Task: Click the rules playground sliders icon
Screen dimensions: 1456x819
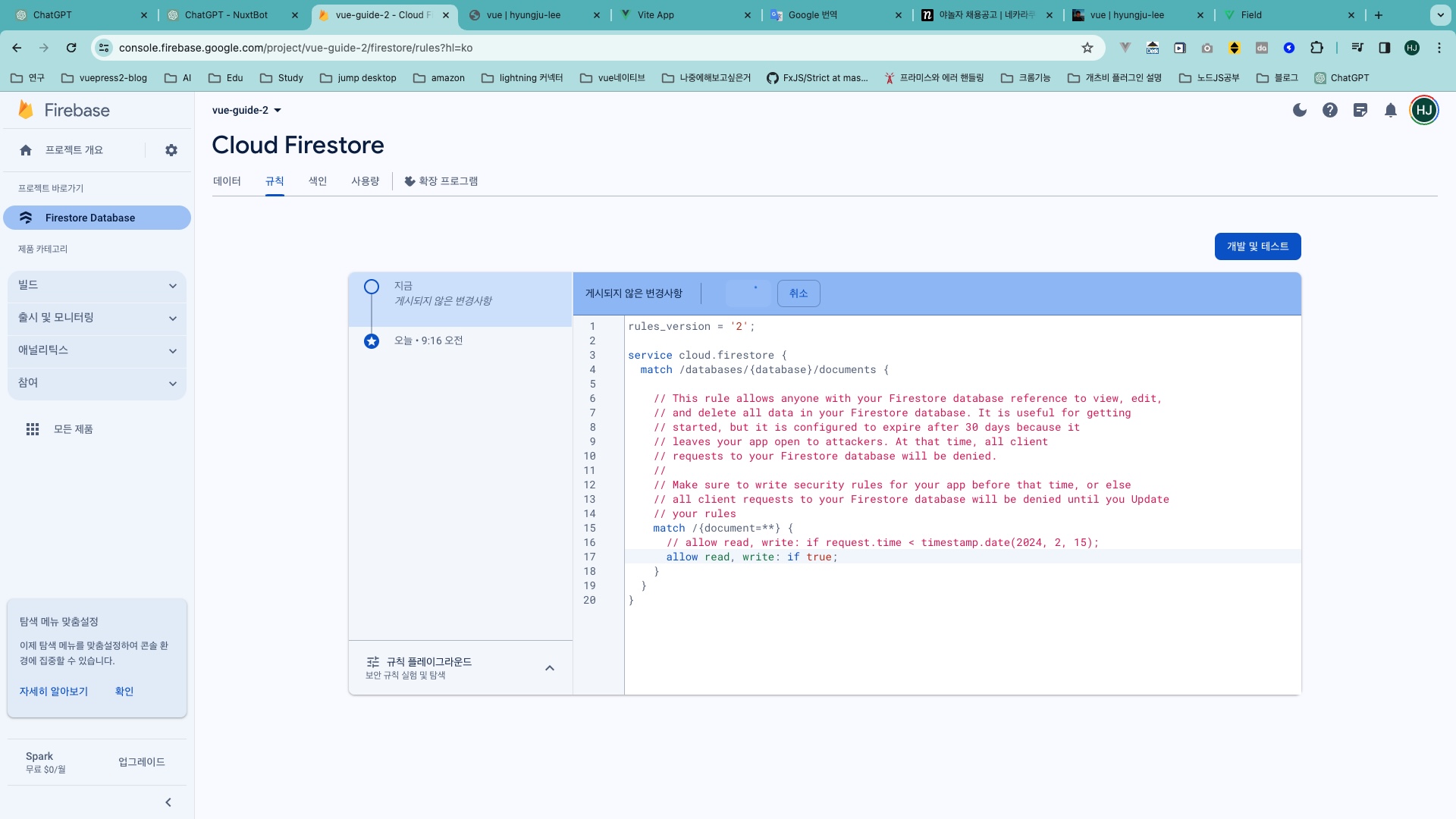Action: pos(373,662)
